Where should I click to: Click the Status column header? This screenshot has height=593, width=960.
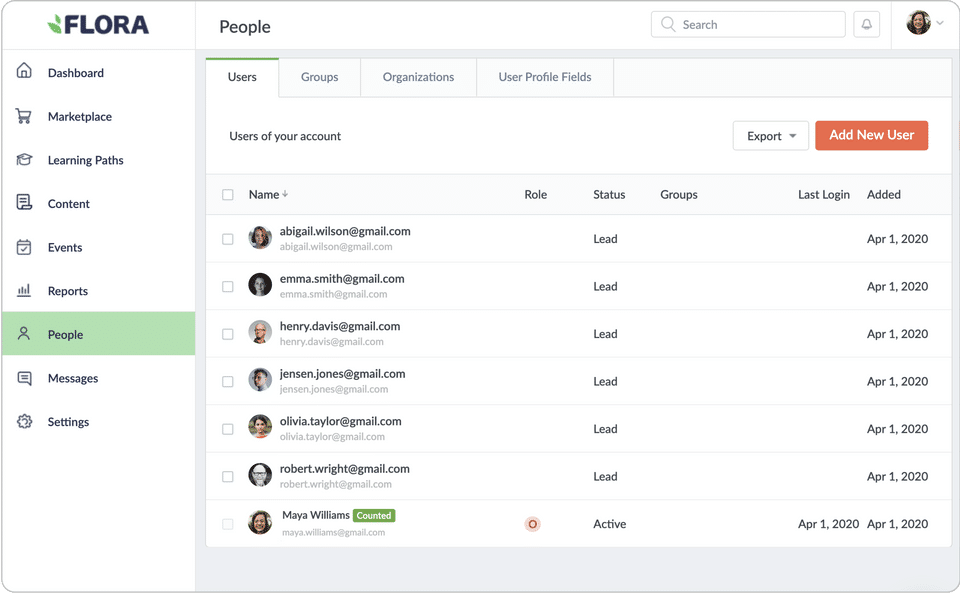pos(609,195)
